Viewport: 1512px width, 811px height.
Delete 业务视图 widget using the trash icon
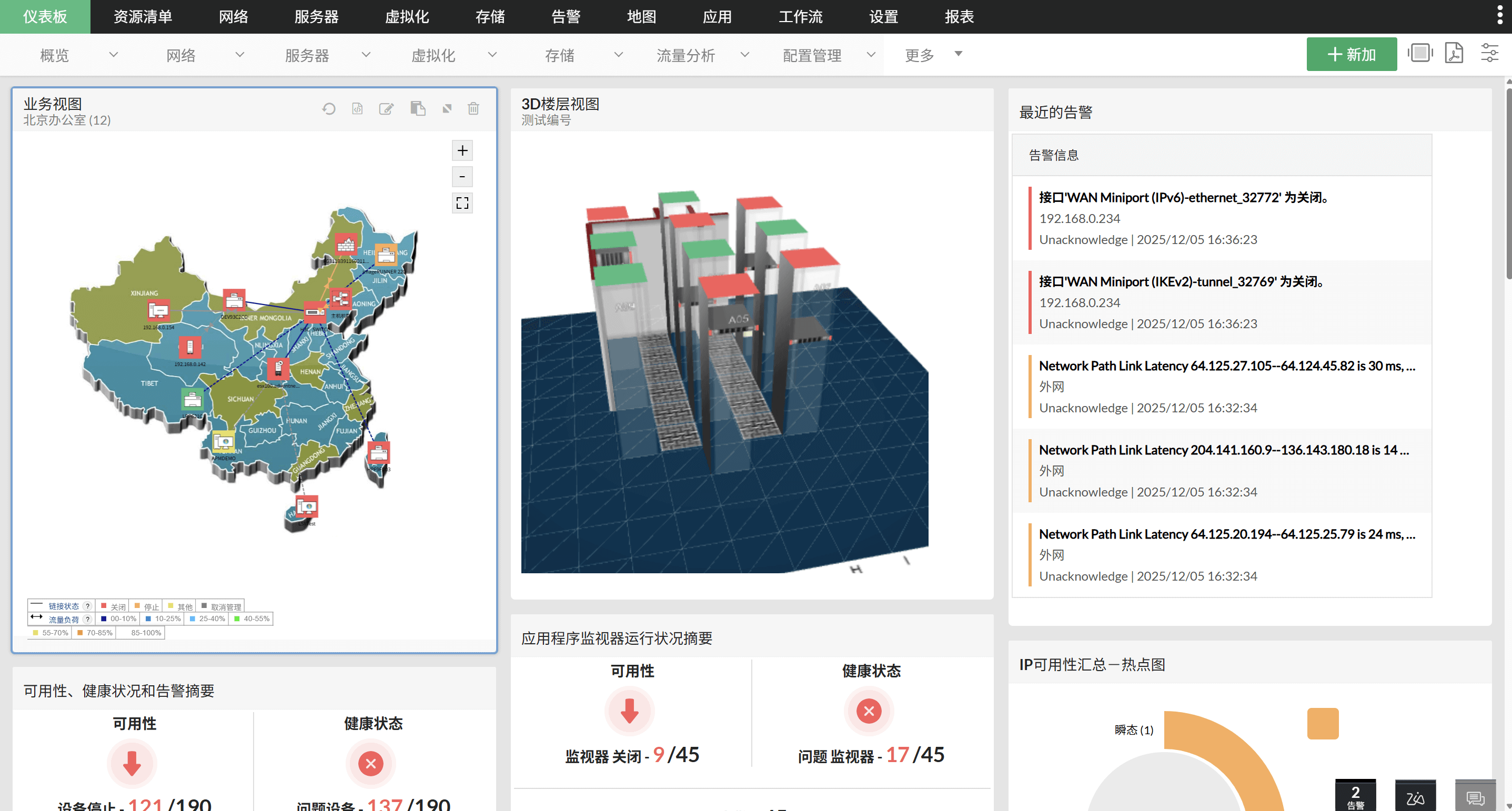click(x=473, y=108)
